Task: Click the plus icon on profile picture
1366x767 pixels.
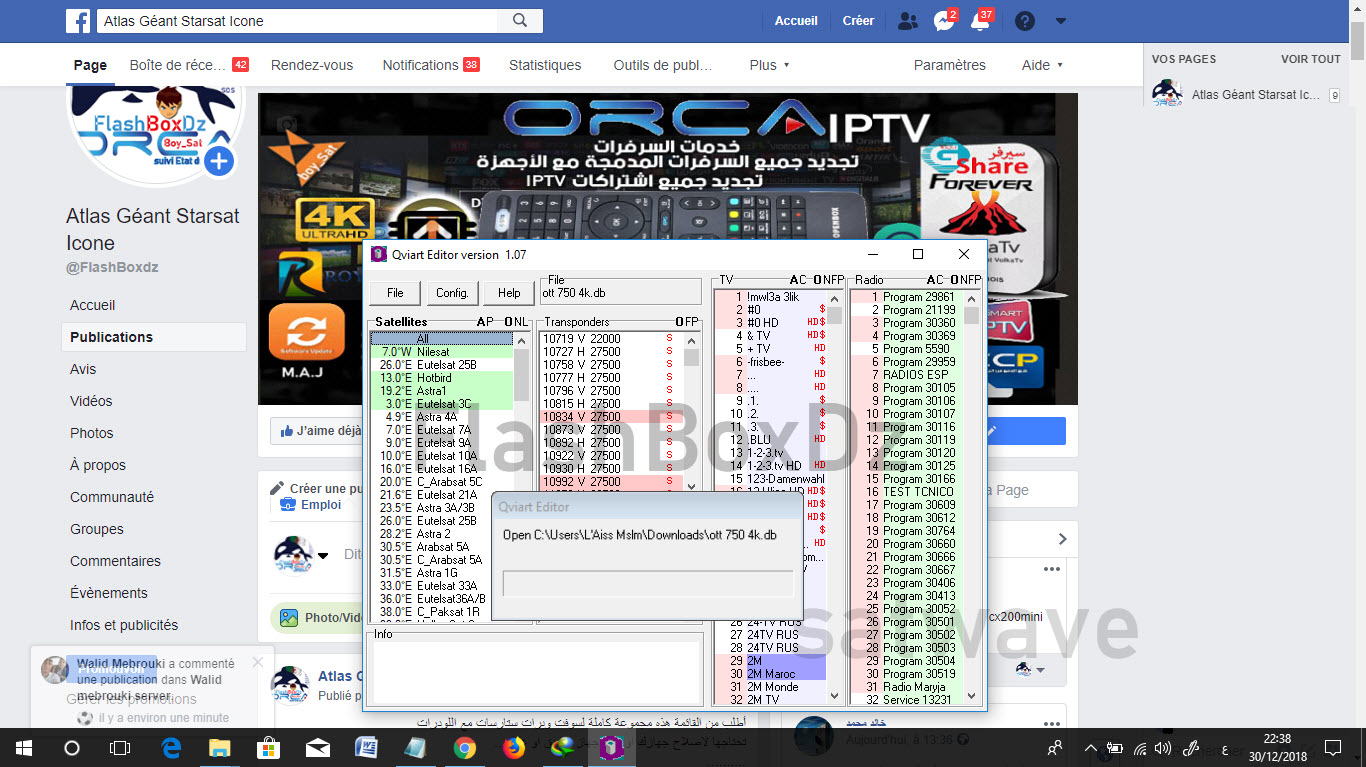Action: (219, 161)
